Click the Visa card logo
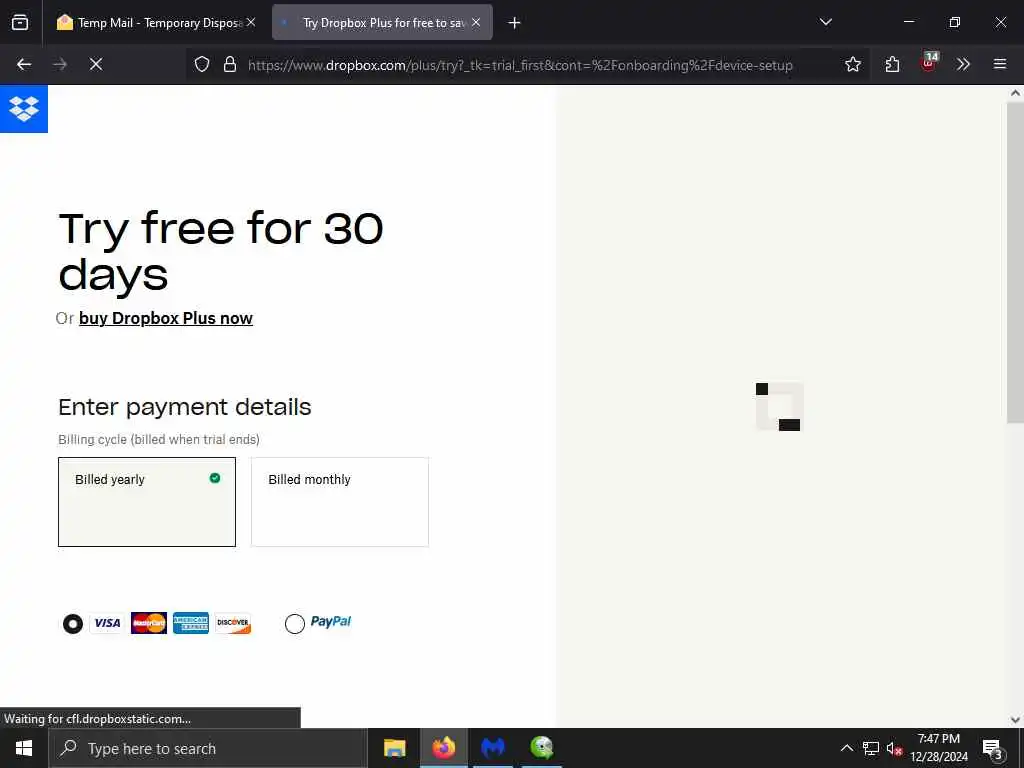1024x768 pixels. [107, 623]
